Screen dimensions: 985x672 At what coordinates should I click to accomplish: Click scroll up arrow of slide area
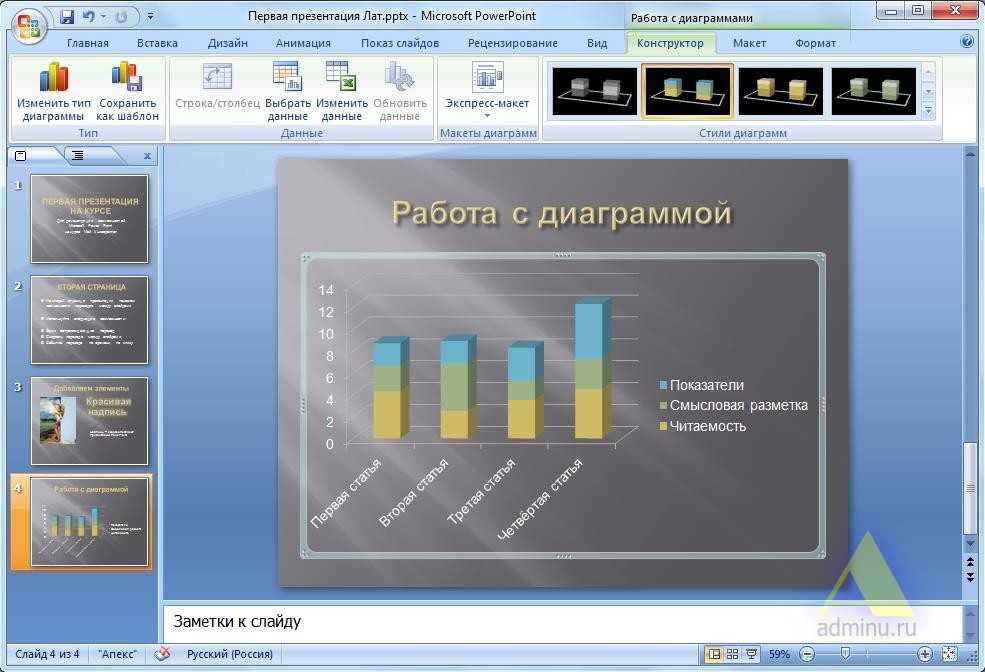(971, 153)
